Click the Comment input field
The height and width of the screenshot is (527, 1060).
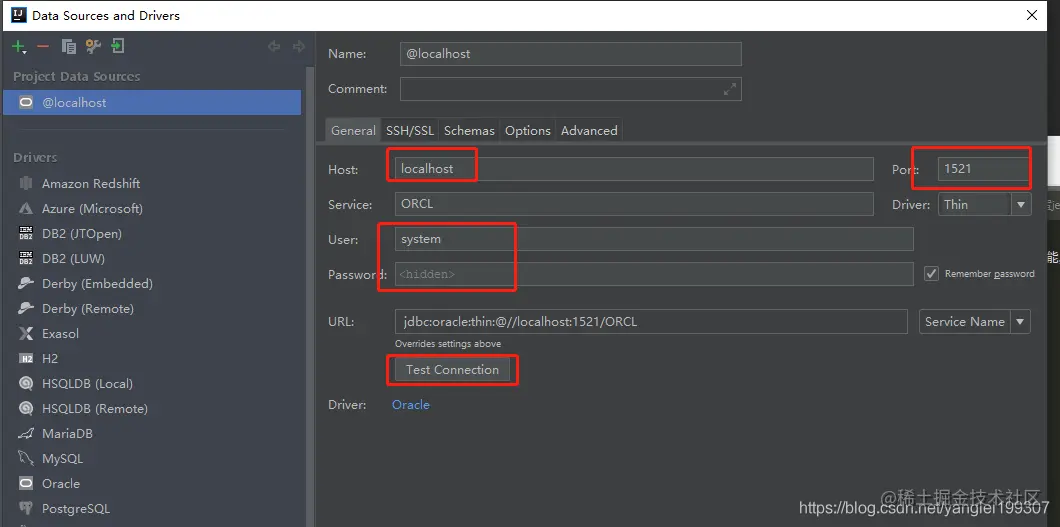(x=571, y=89)
